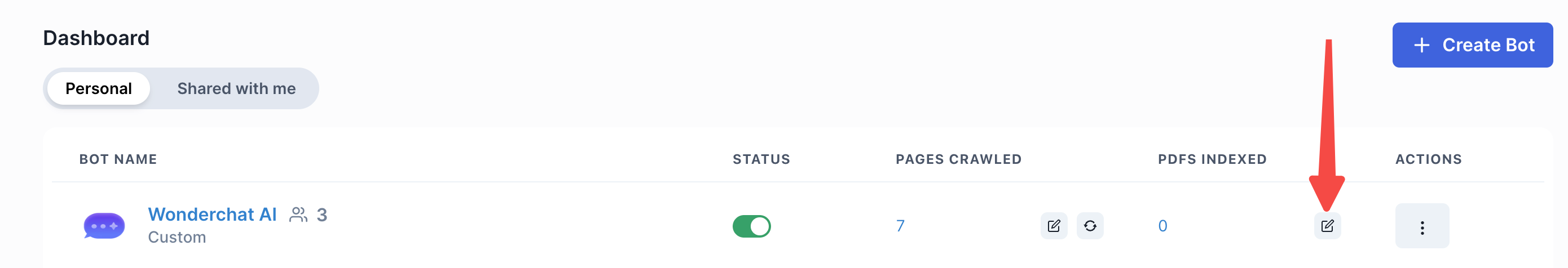
Task: Edit the crawled pages with pencil icon
Action: coord(1054,226)
